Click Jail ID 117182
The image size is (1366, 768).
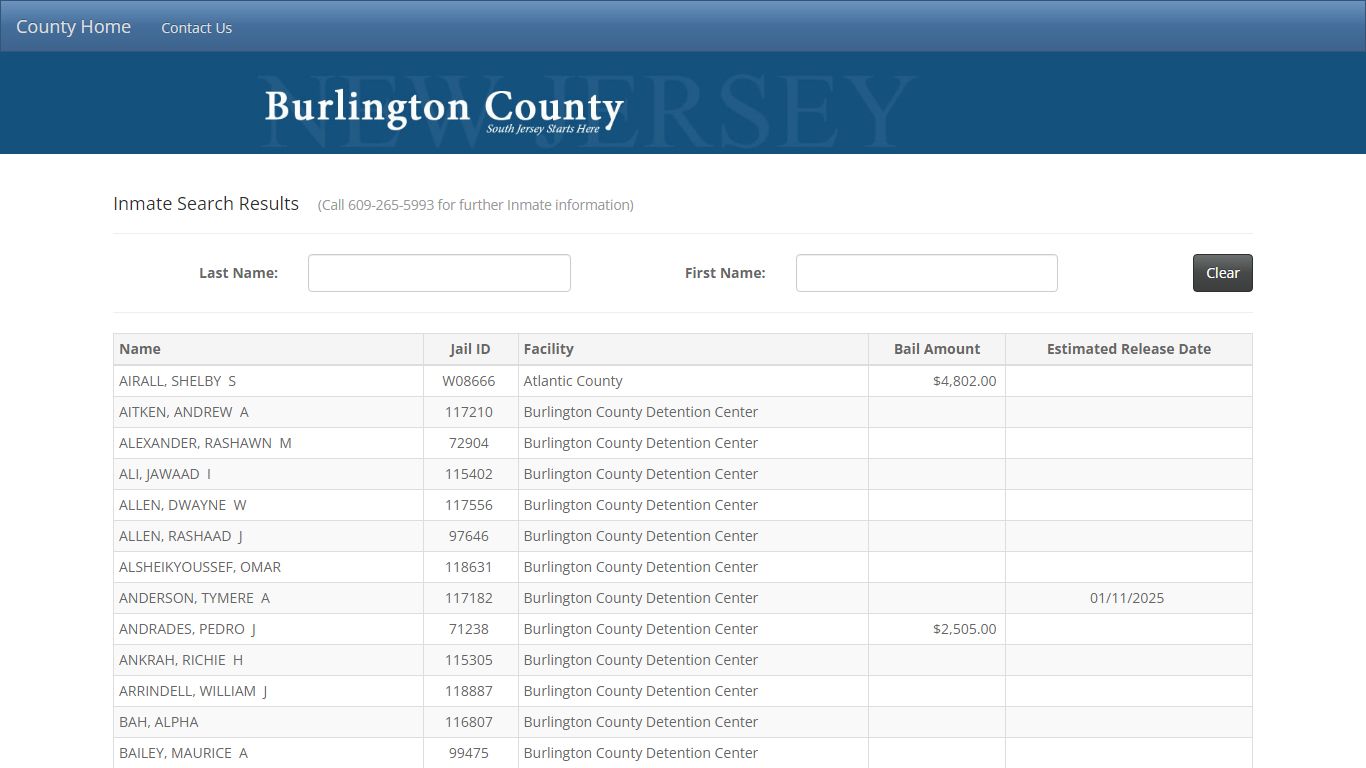click(x=469, y=598)
